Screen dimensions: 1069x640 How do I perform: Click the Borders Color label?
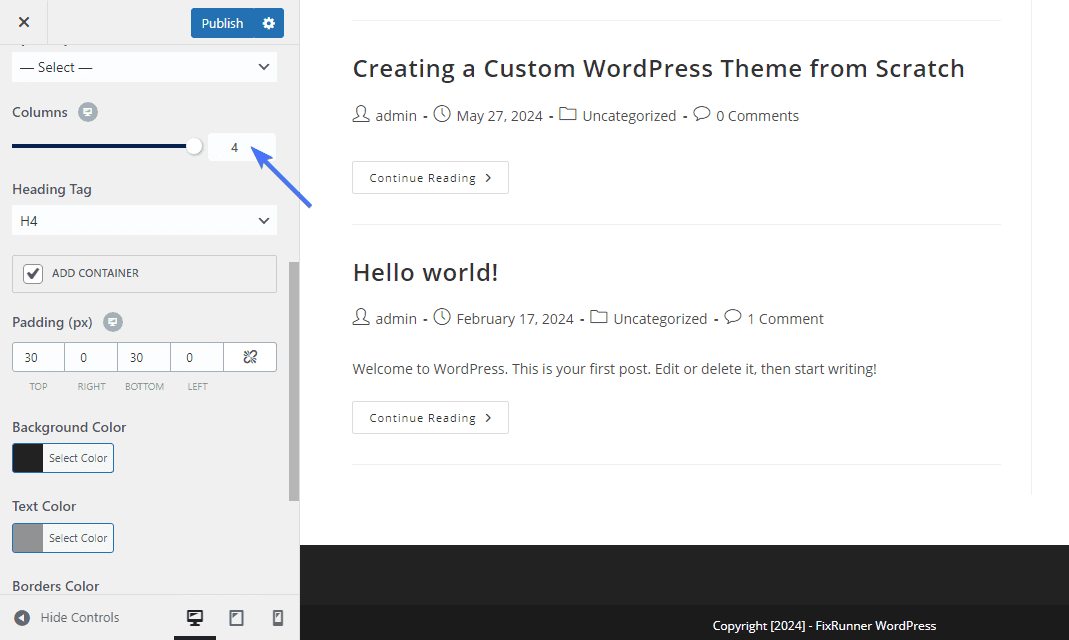pos(56,586)
